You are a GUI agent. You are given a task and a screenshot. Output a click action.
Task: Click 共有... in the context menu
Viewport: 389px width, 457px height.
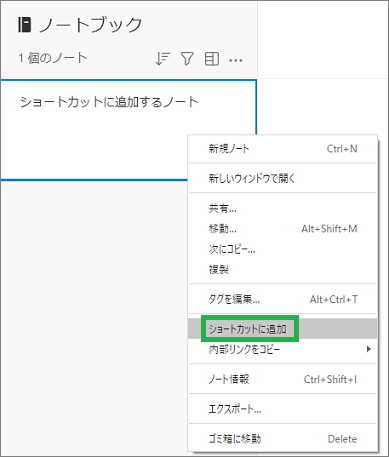pyautogui.click(x=283, y=209)
